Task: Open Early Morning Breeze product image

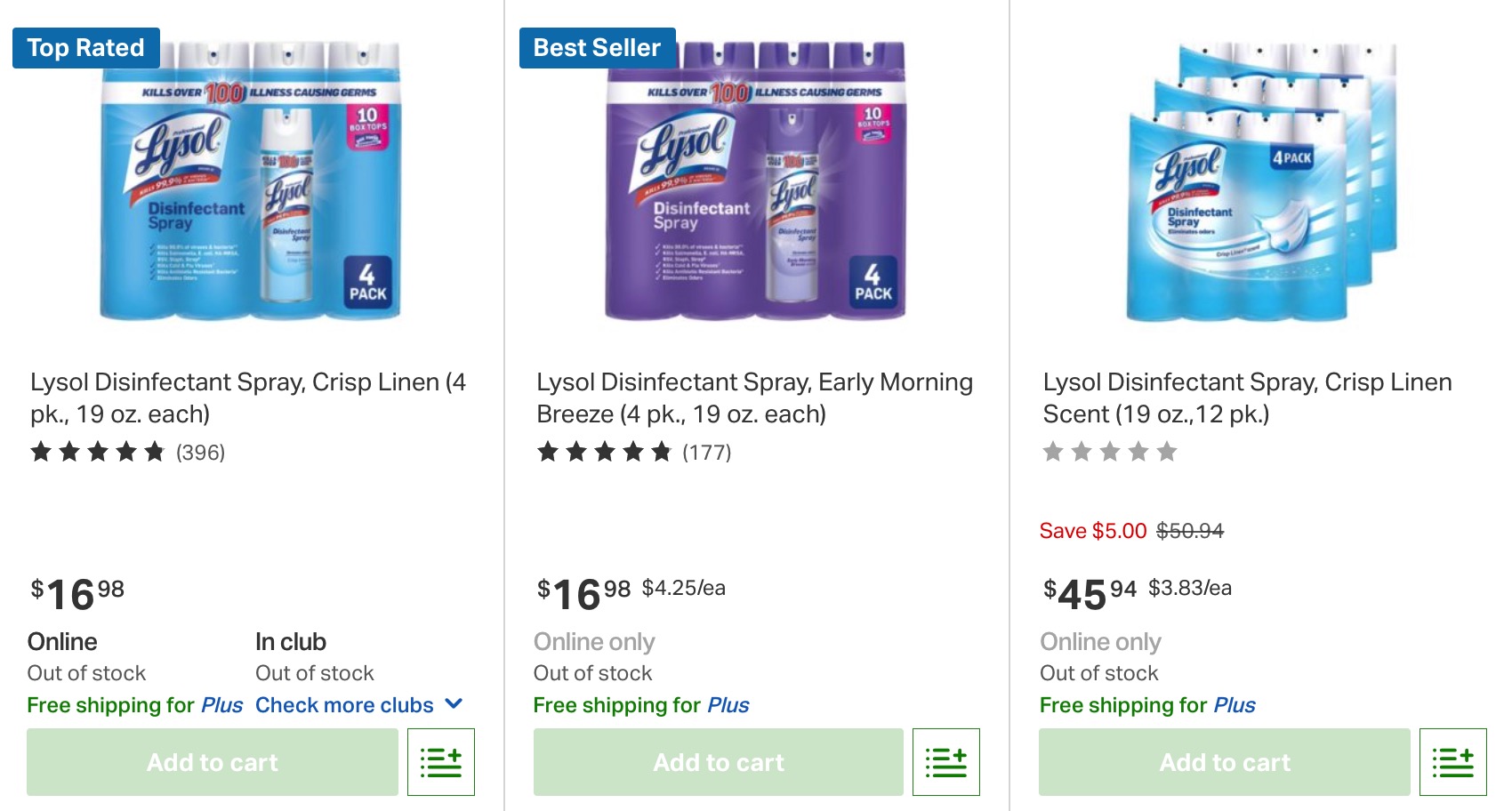Action: [x=756, y=182]
